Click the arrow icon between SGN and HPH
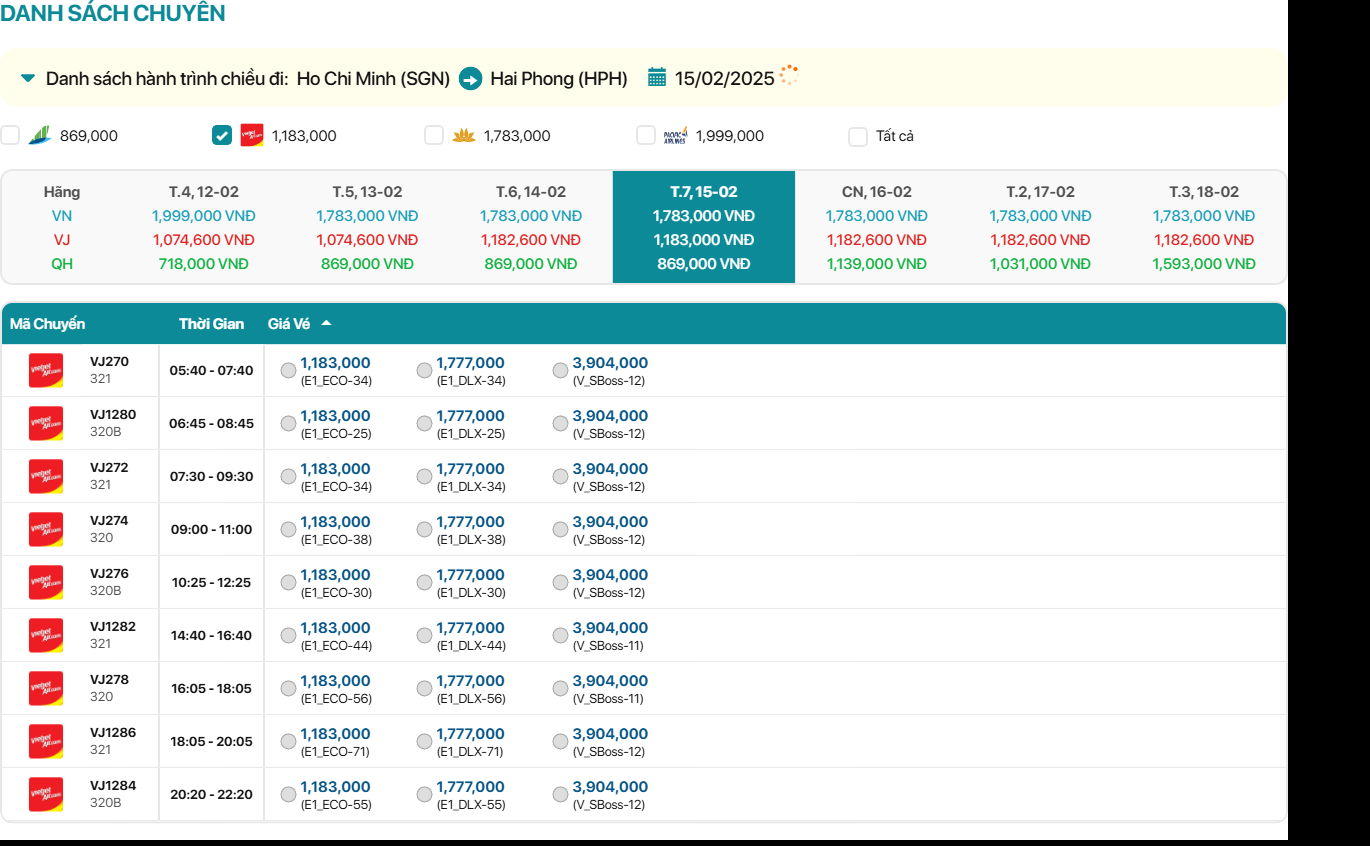The image size is (1370, 846). pyautogui.click(x=470, y=79)
